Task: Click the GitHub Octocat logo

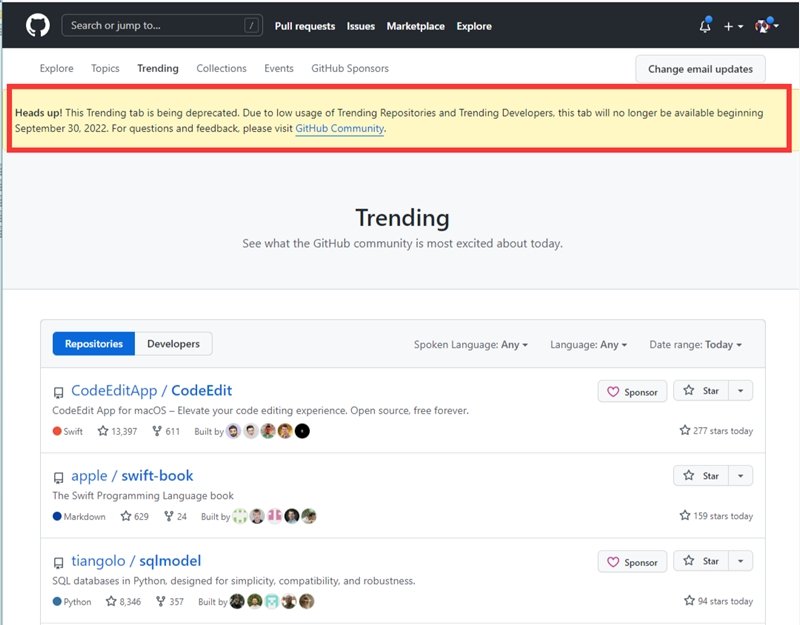Action: [x=38, y=25]
